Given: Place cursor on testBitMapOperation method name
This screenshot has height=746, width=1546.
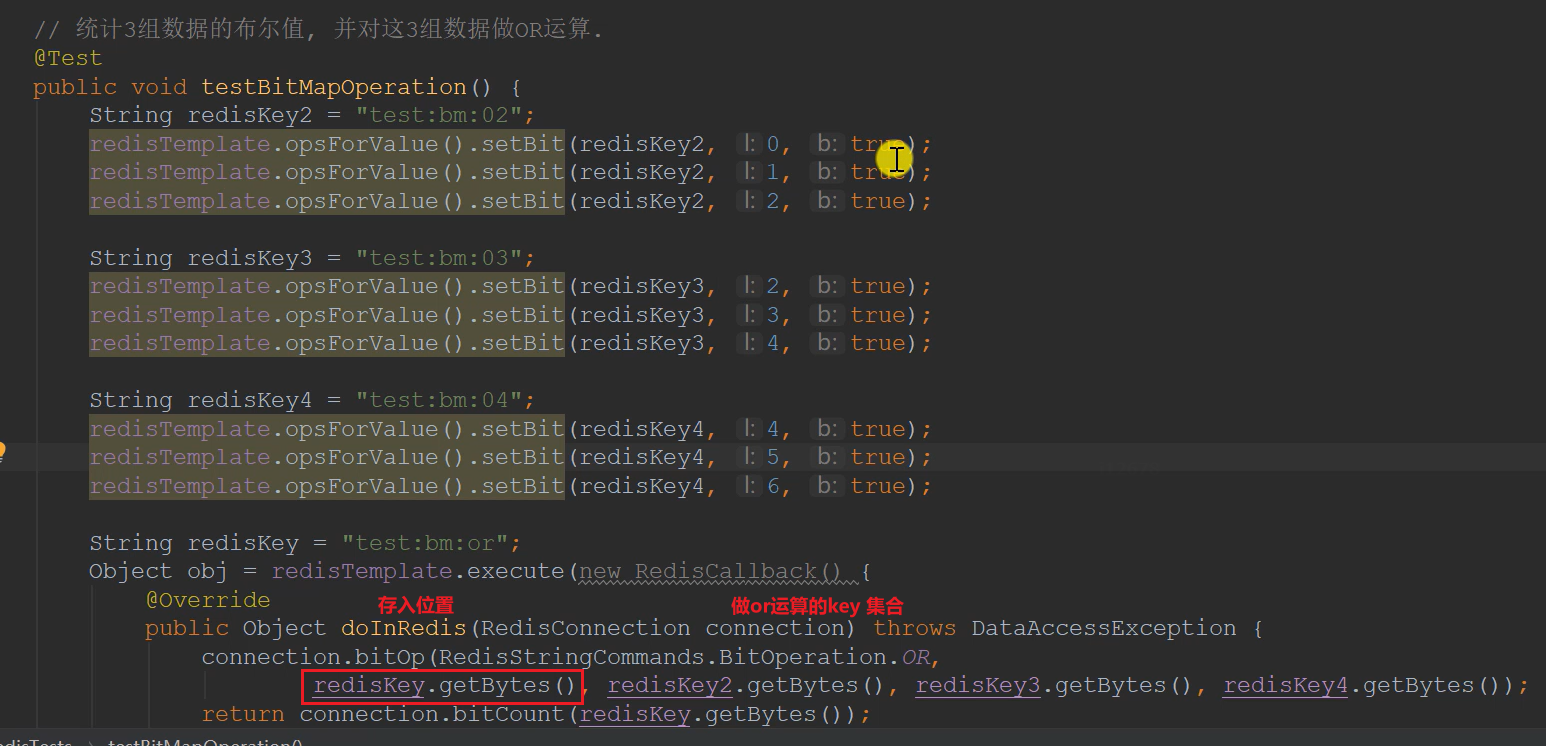Looking at the screenshot, I should 334,87.
